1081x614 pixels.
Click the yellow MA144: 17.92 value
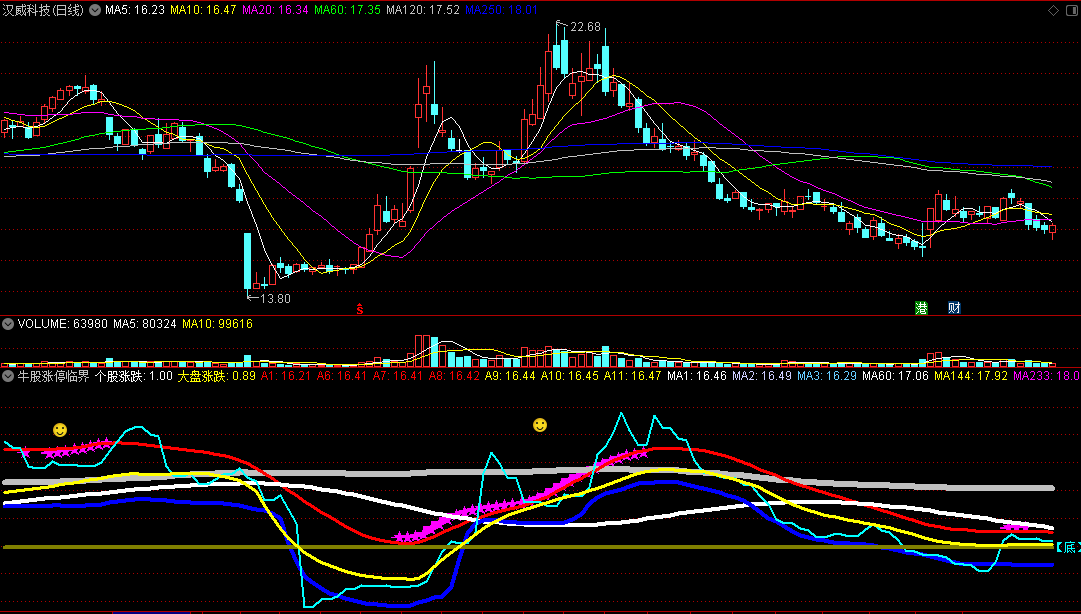pos(971,376)
